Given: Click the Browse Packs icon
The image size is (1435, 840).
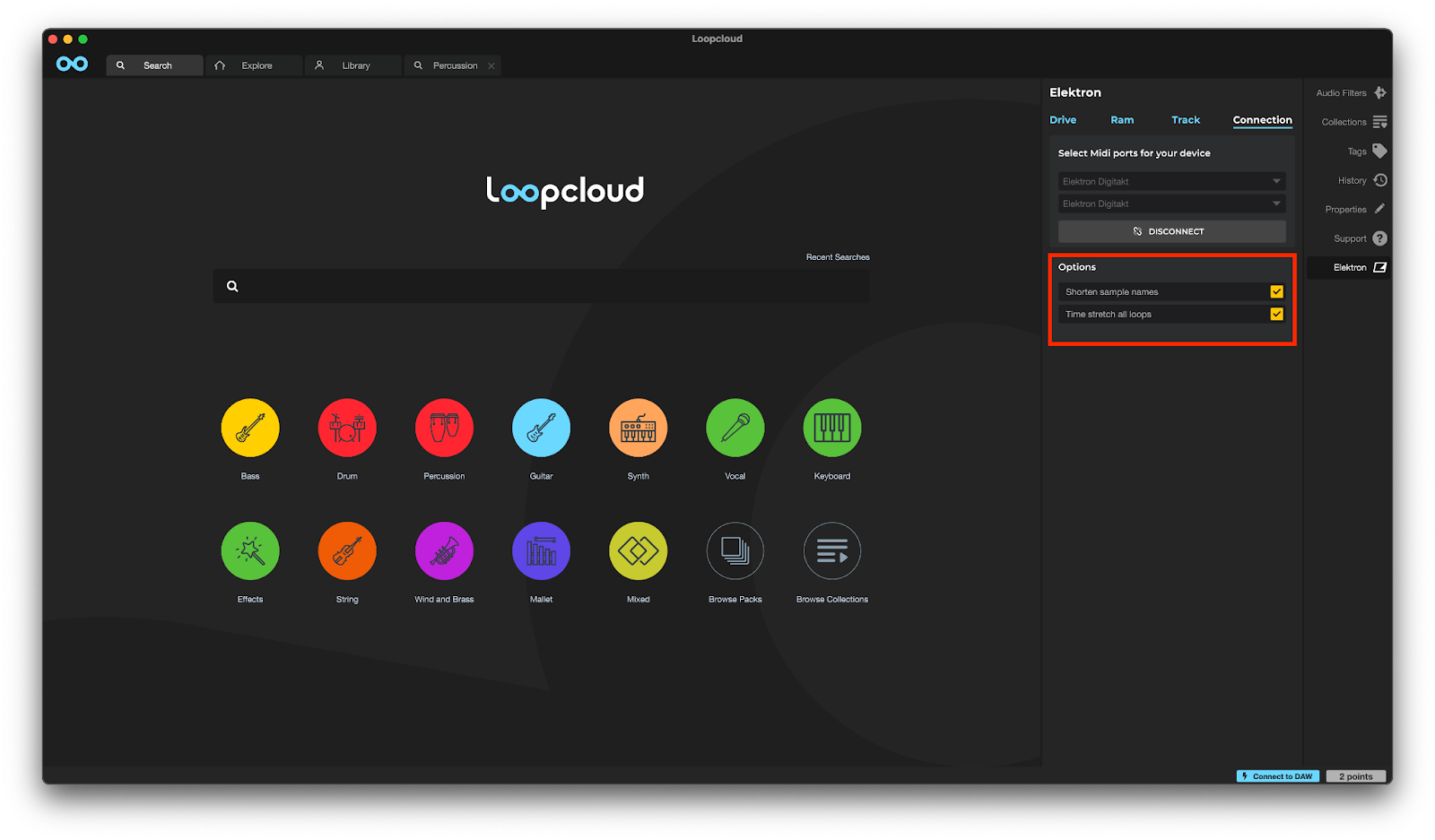Looking at the screenshot, I should (x=735, y=550).
